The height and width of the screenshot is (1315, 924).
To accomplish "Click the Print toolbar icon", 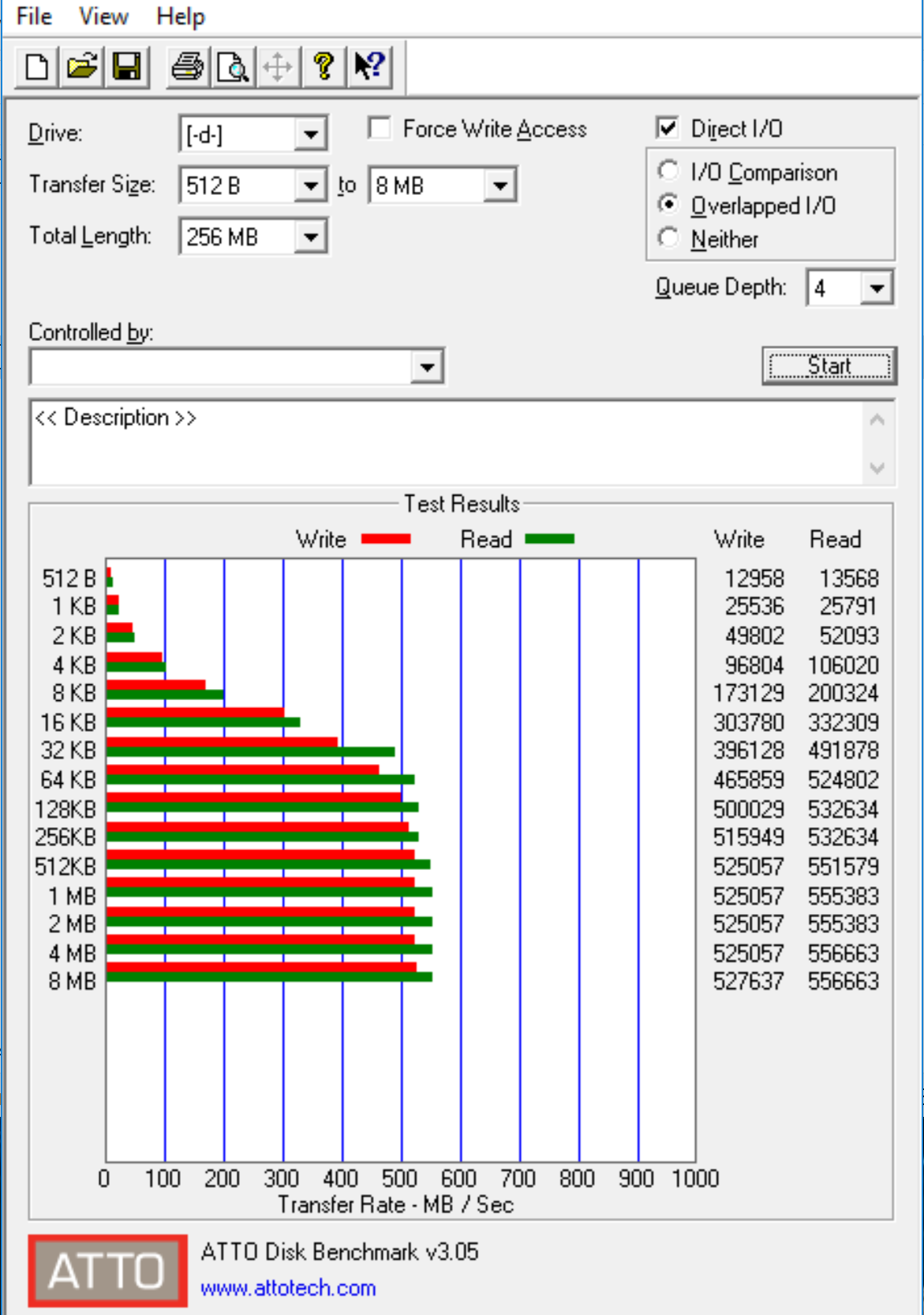I will click(x=187, y=66).
